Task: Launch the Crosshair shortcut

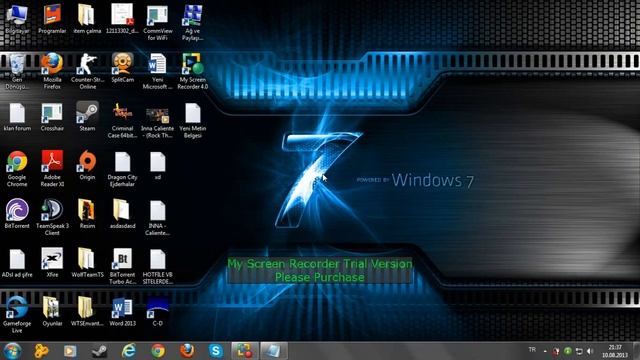Action: click(x=52, y=117)
